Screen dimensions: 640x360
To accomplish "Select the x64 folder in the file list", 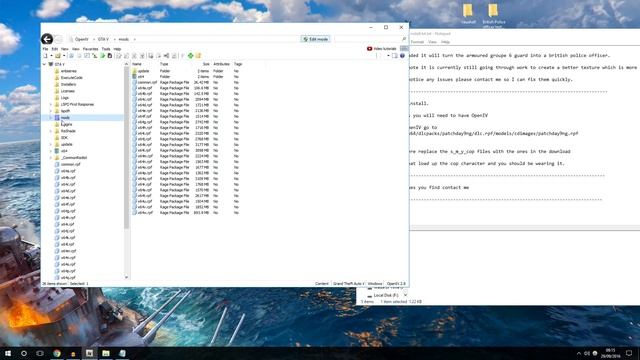I will (141, 77).
